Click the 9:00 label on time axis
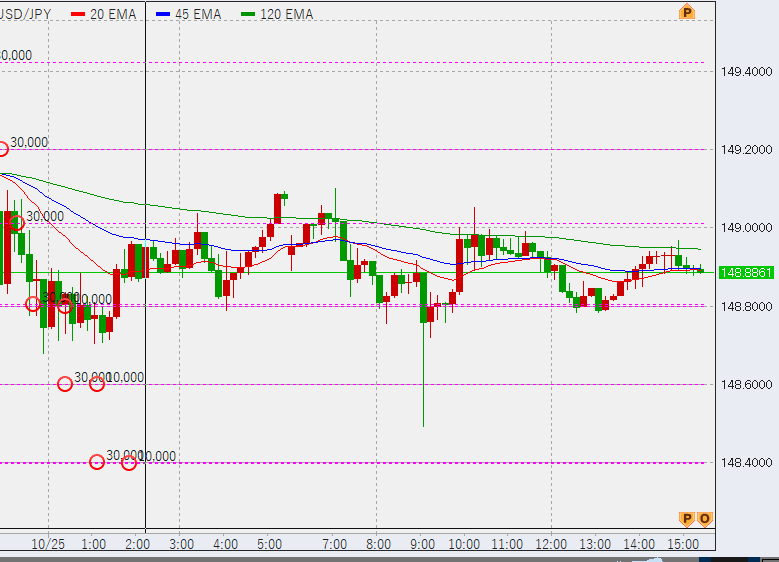Screen dimensions: 779x562 [422, 544]
